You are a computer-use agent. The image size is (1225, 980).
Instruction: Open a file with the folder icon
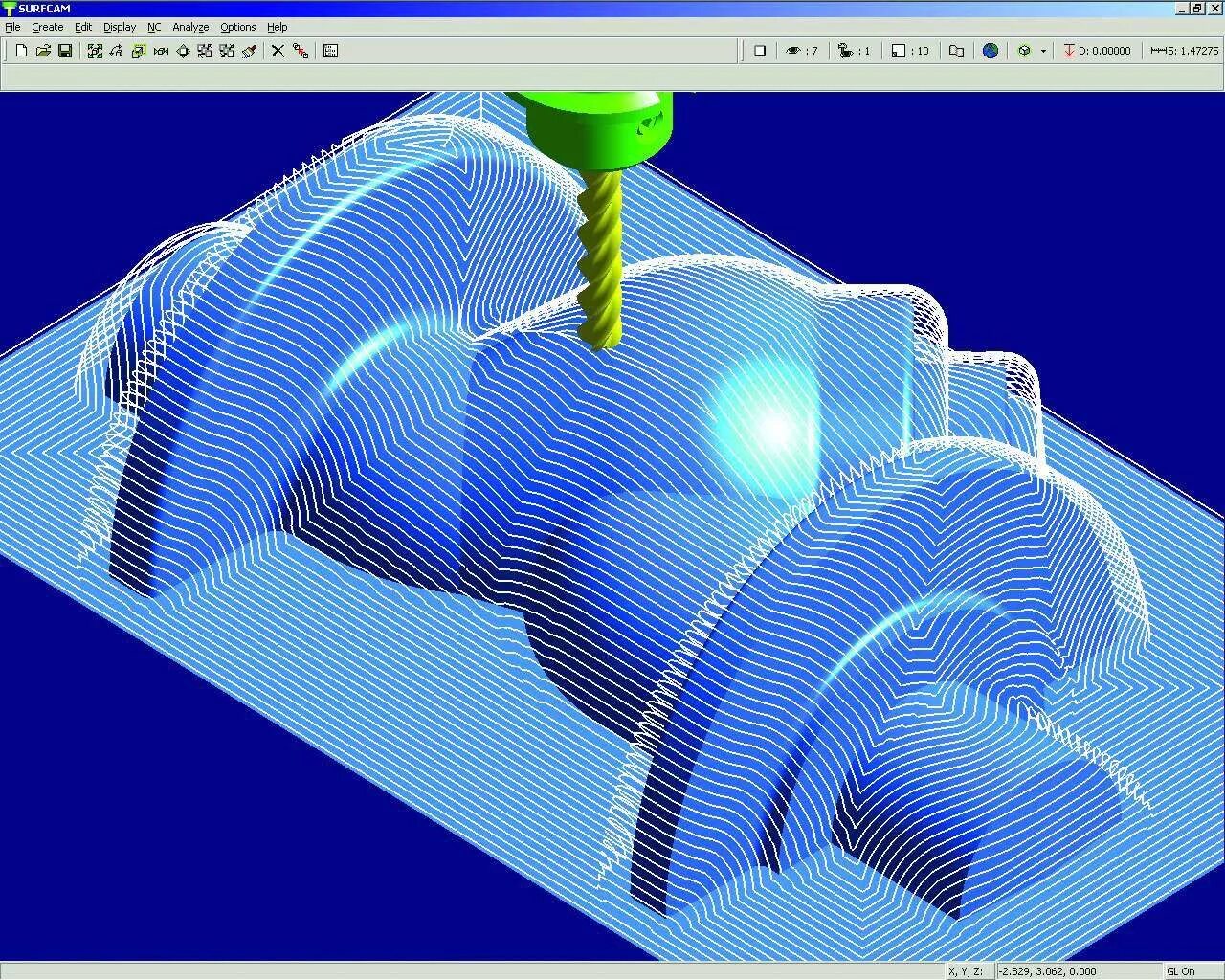tap(43, 51)
